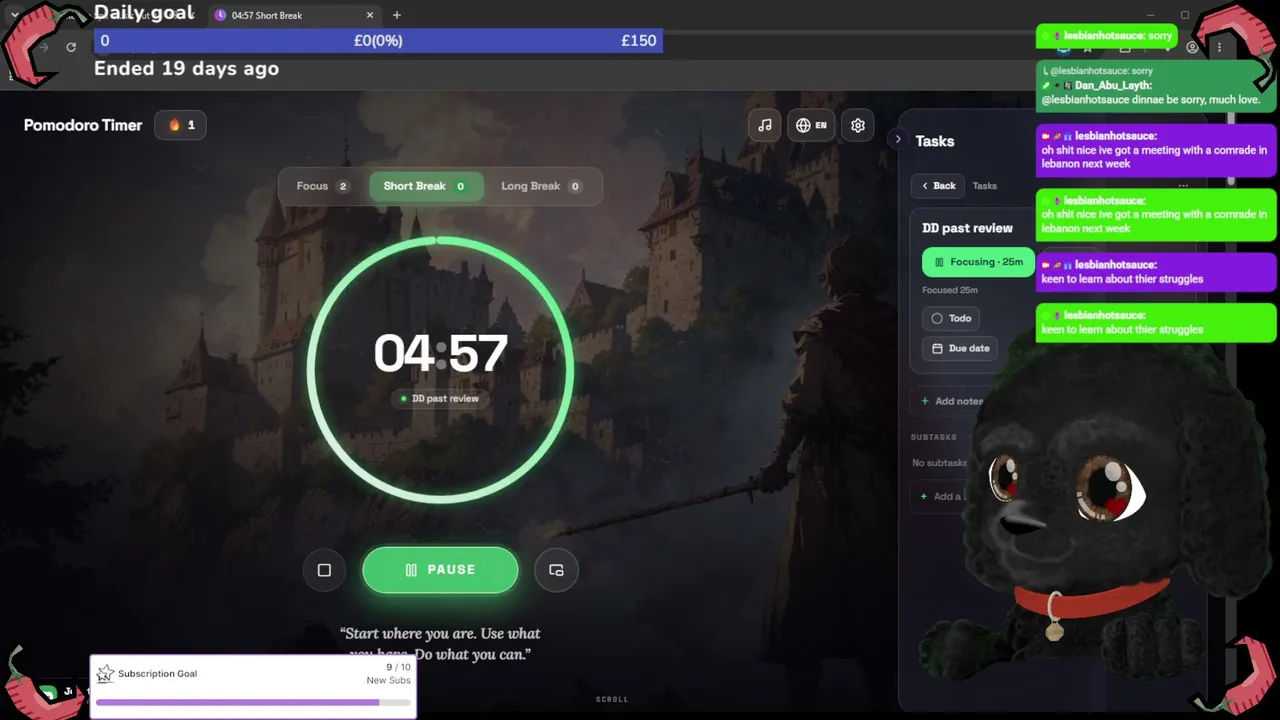Select the '04:57 Short Break' browser tab
Screen dimensions: 1280x720
[x=295, y=15]
